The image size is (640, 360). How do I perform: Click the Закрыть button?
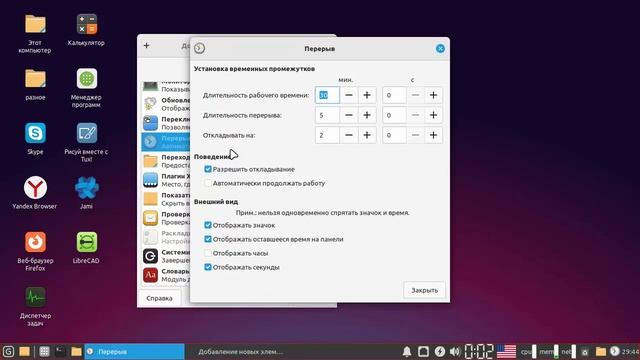[x=424, y=290]
